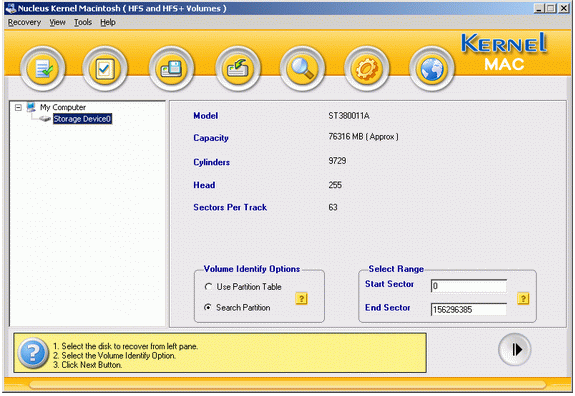Click the load disk with green arrow icon

click(x=238, y=69)
